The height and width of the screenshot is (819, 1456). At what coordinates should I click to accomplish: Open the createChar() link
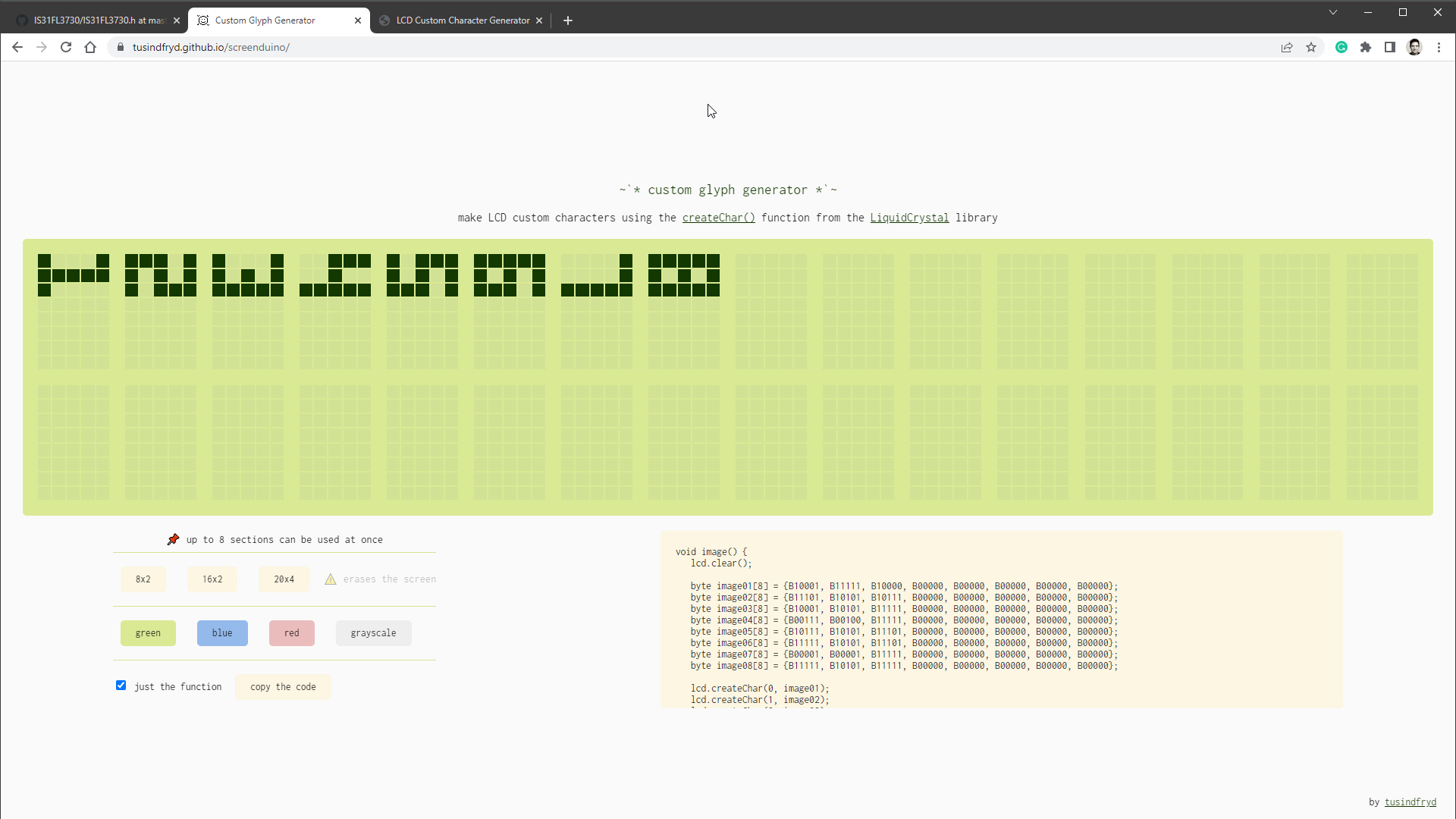718,218
